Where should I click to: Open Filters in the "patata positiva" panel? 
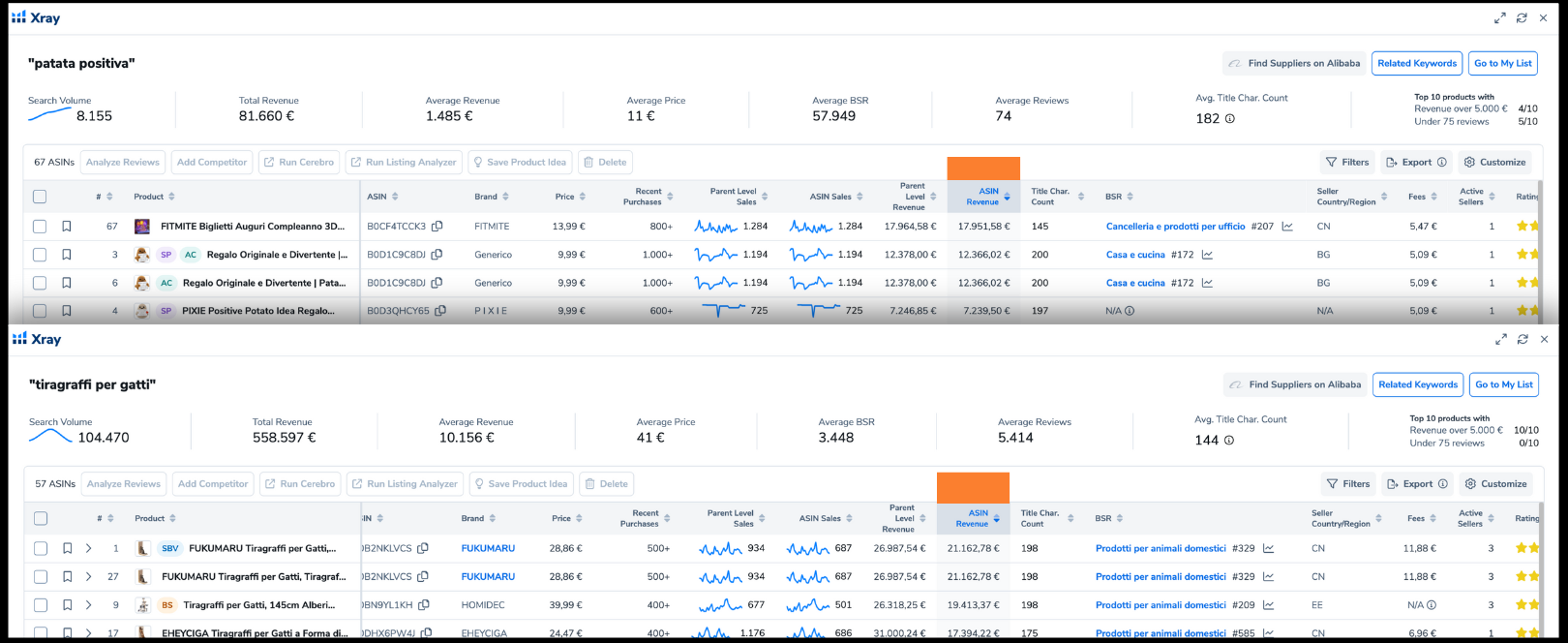pyautogui.click(x=1347, y=163)
